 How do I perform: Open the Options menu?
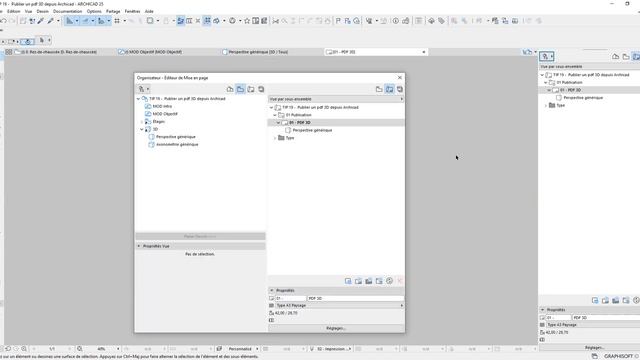point(94,11)
